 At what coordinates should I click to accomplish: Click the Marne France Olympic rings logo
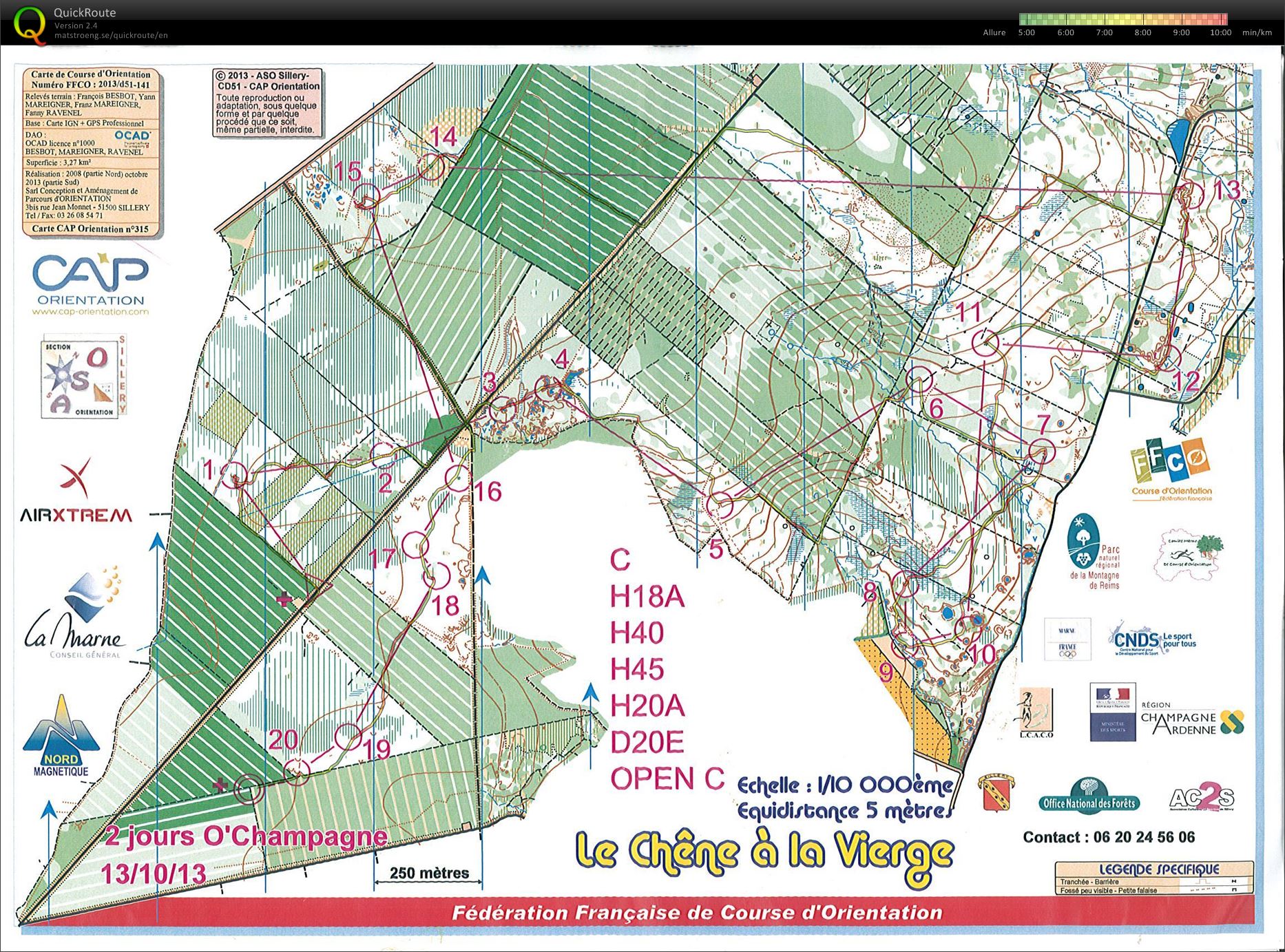(1067, 639)
